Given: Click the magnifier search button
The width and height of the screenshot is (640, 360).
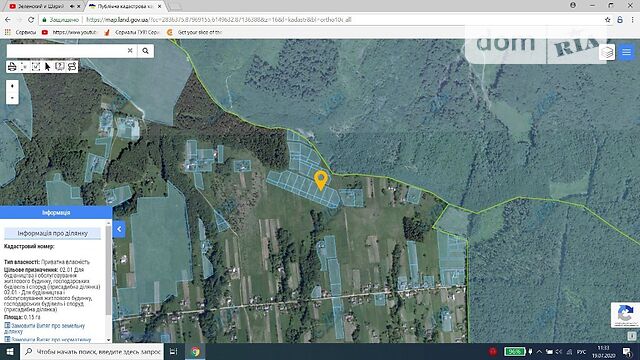Looking at the screenshot, I should (x=145, y=51).
